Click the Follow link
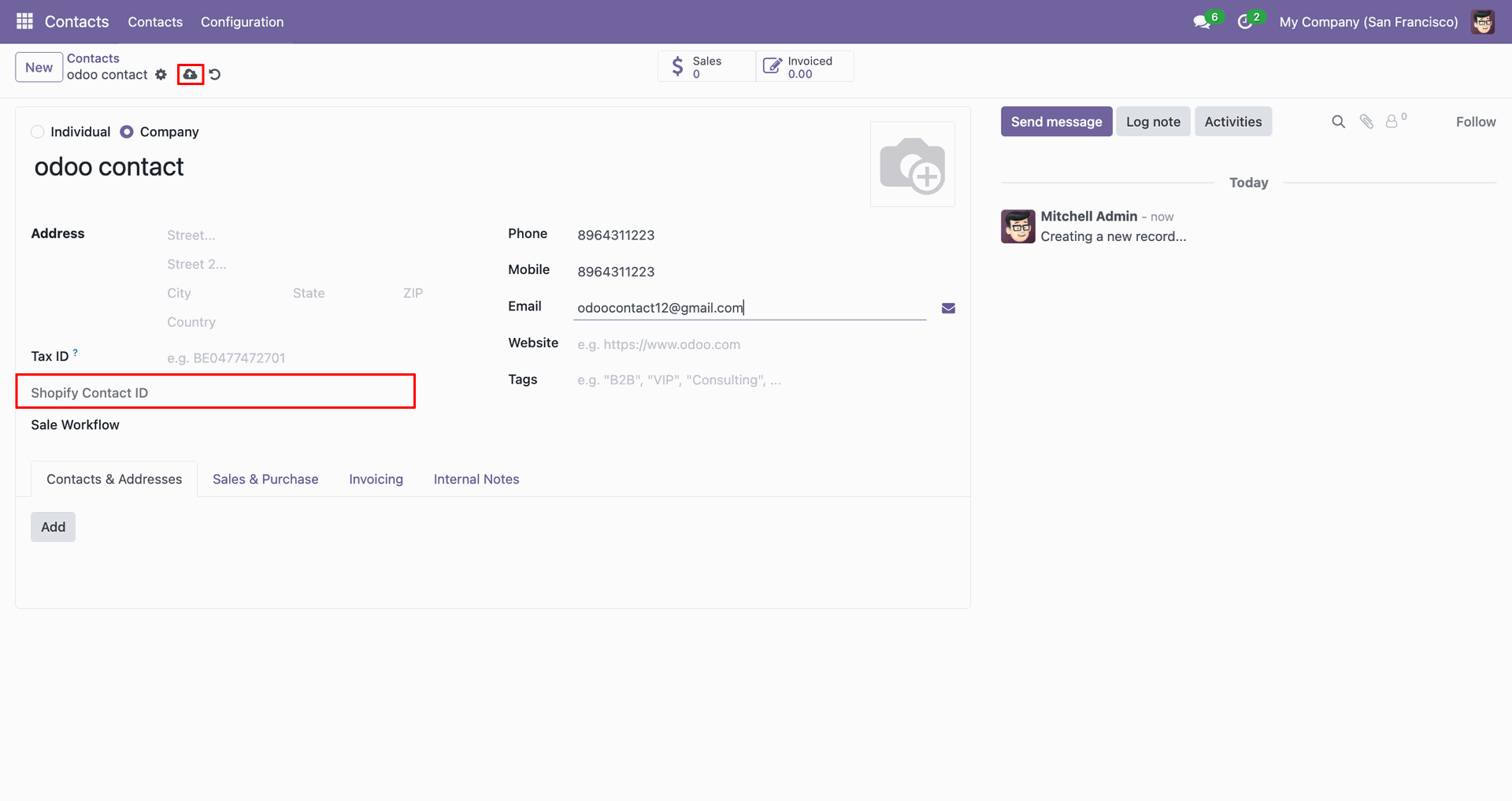 coord(1475,121)
